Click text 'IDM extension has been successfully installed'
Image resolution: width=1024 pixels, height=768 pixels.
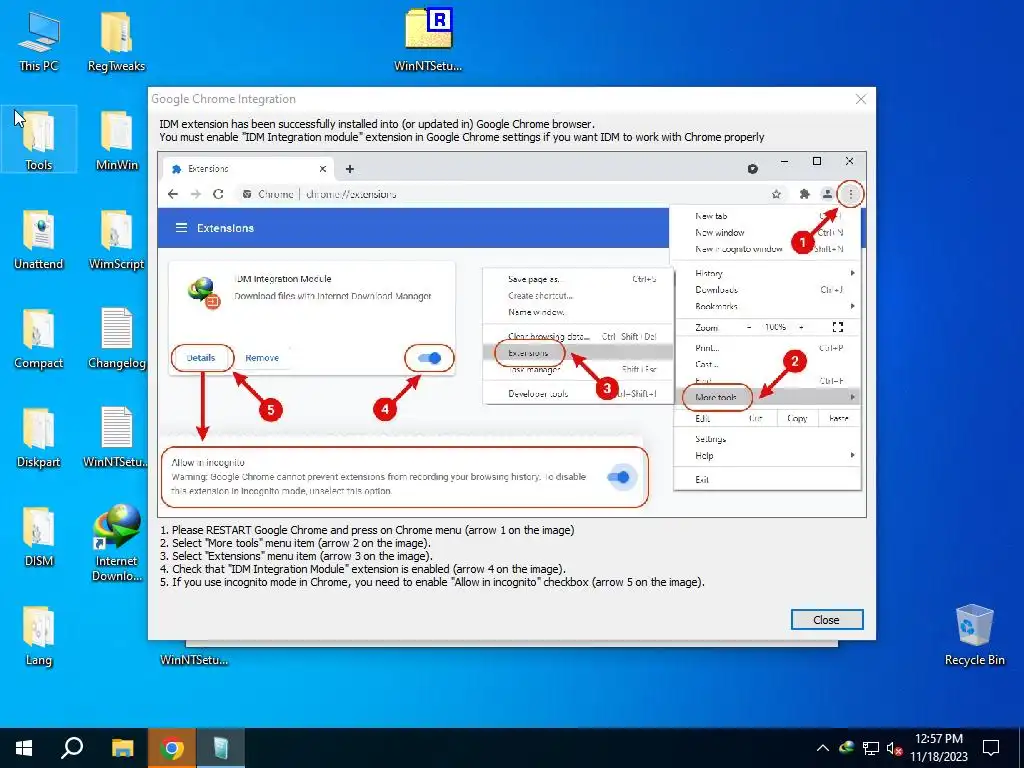pos(377,124)
